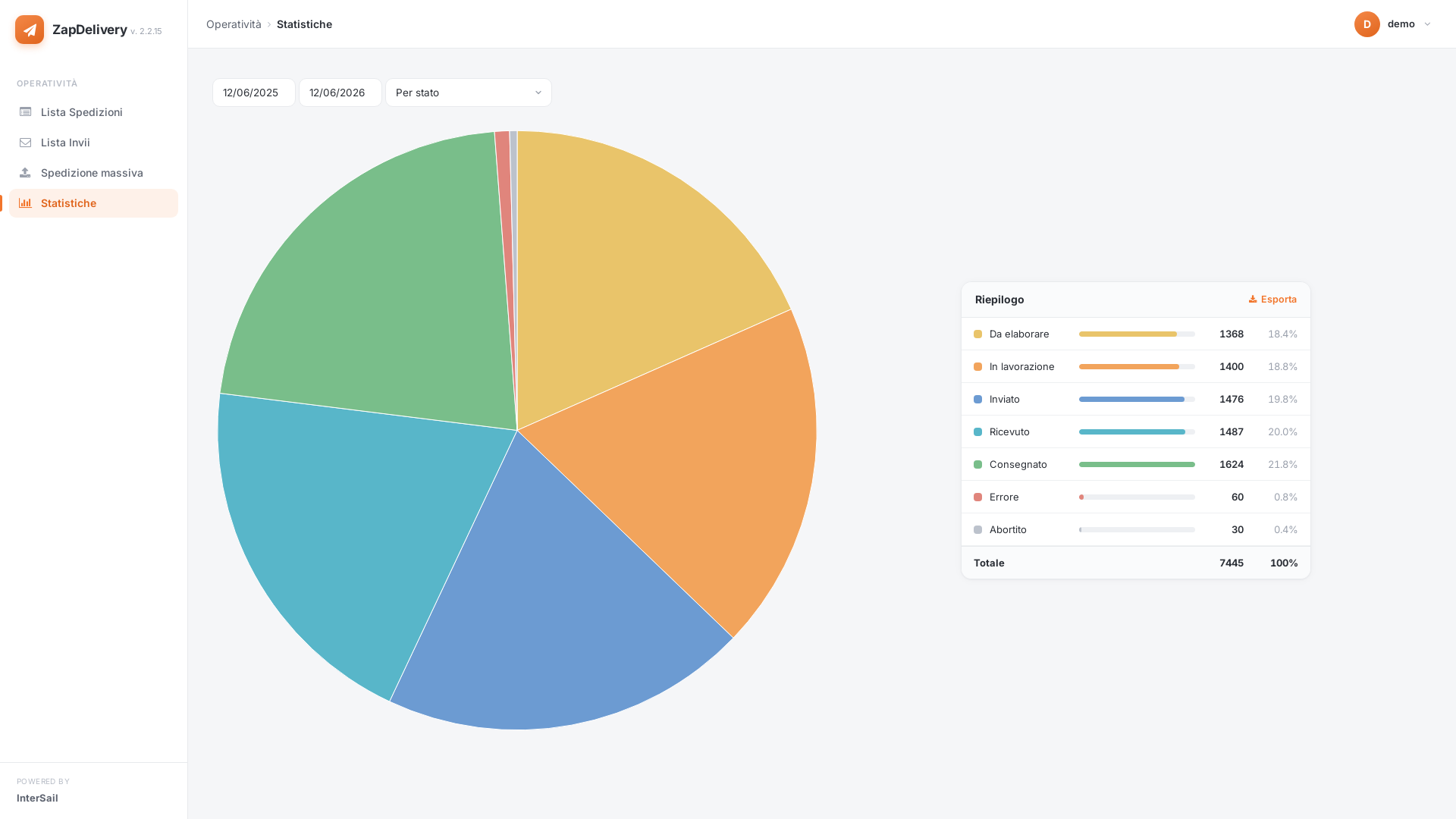Image resolution: width=1456 pixels, height=819 pixels.
Task: Click the Consegnato progress bar
Action: point(1137,465)
